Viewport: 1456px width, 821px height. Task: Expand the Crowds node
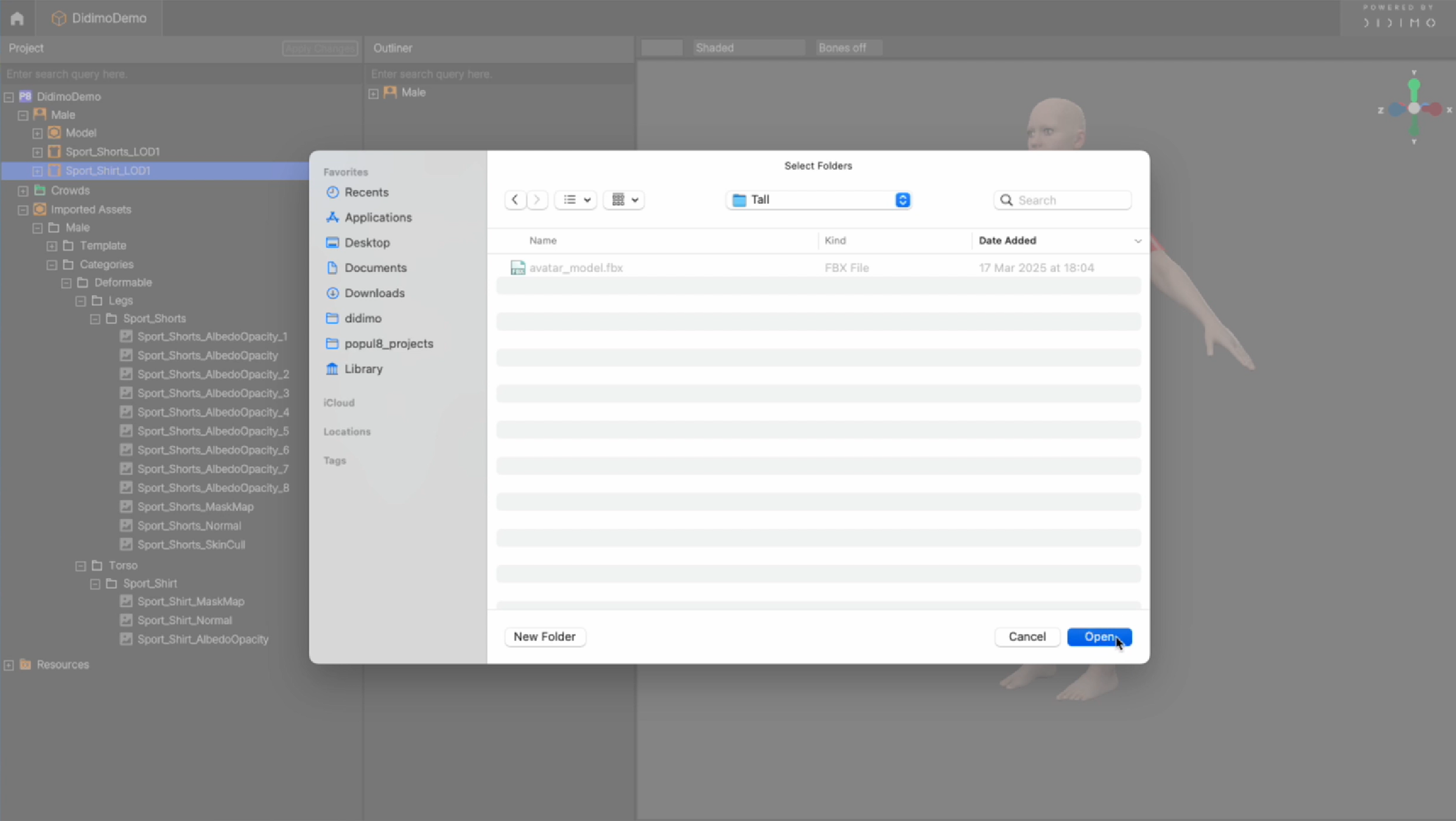click(x=23, y=191)
